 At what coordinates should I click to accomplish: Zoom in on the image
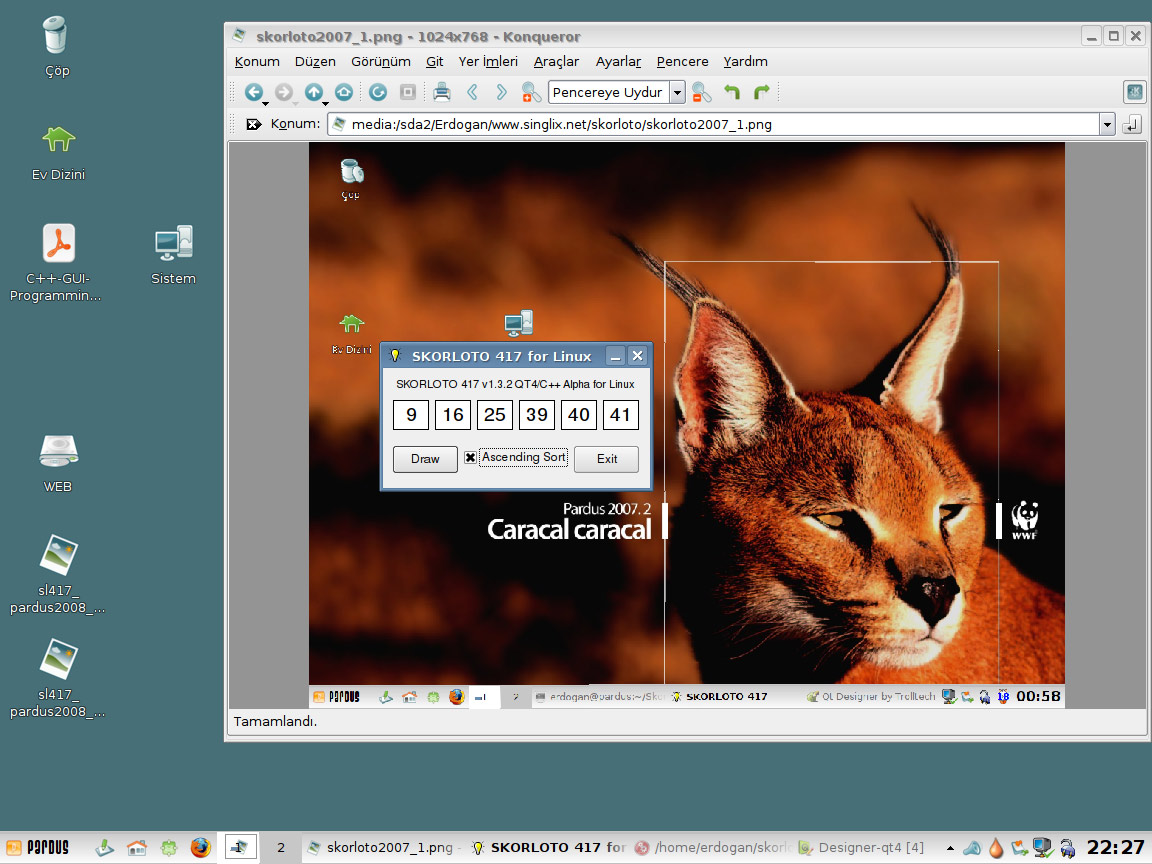click(531, 93)
